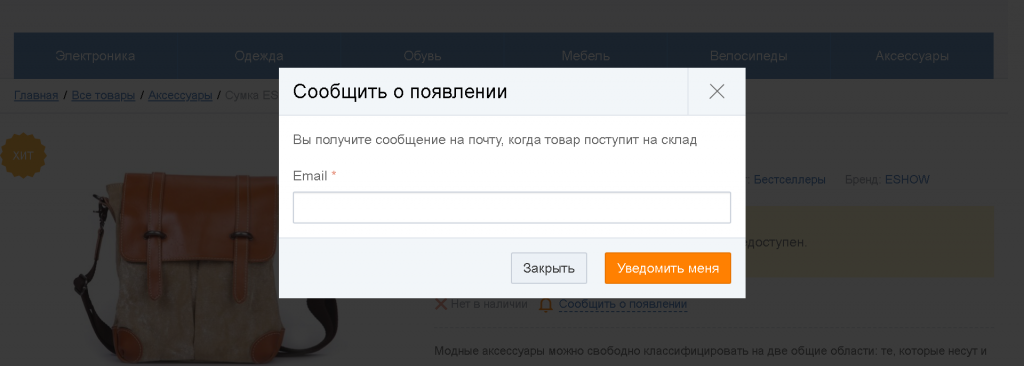The height and width of the screenshot is (366, 1024).
Task: Open the Обувь menu category
Action: pos(422,56)
